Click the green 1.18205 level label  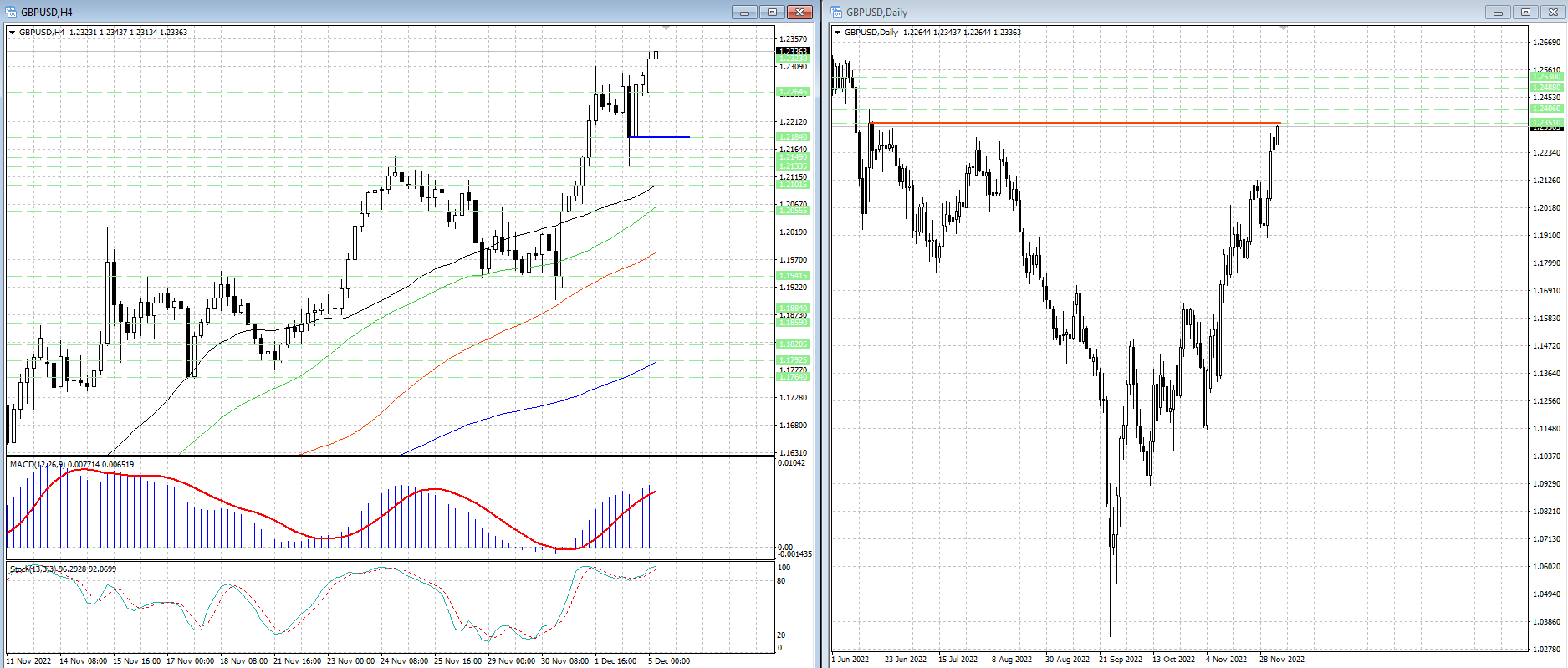pos(793,344)
